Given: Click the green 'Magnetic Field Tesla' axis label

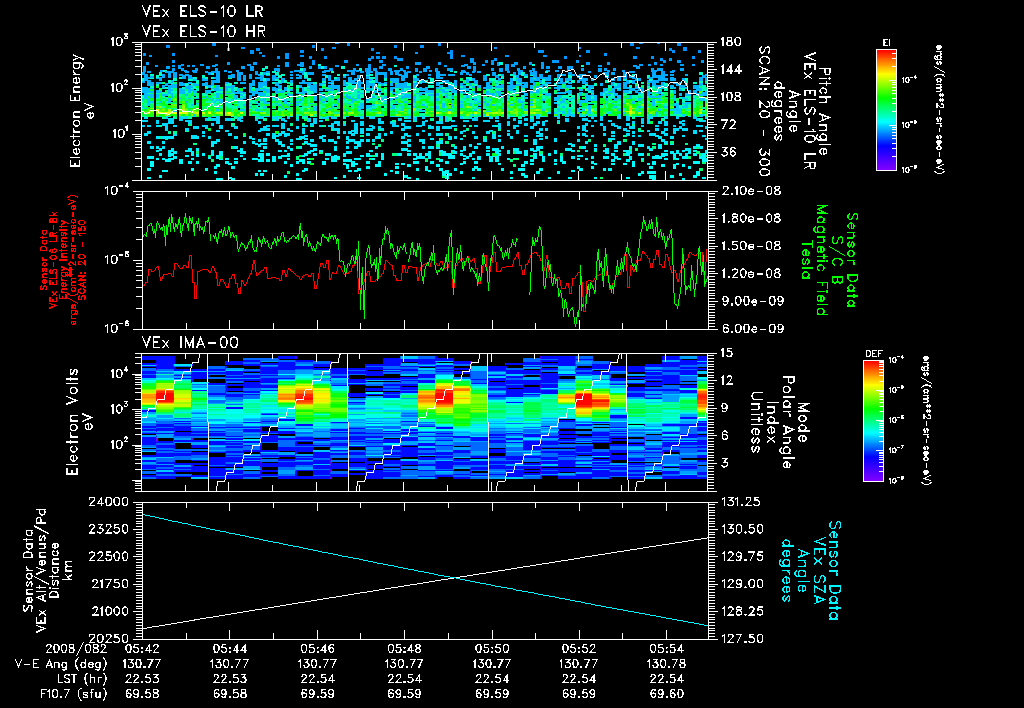Looking at the screenshot, I should pos(814,260).
